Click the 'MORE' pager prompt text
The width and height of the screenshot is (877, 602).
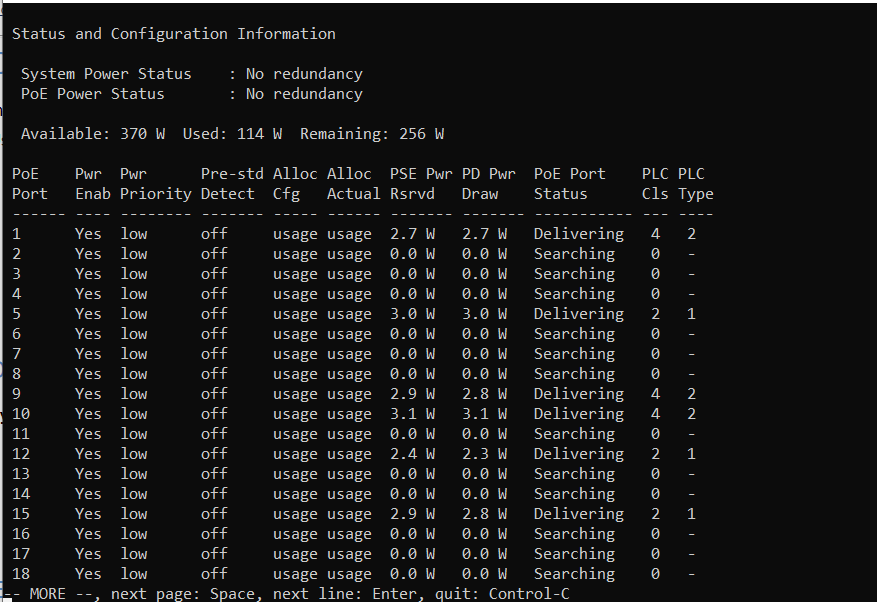48,594
